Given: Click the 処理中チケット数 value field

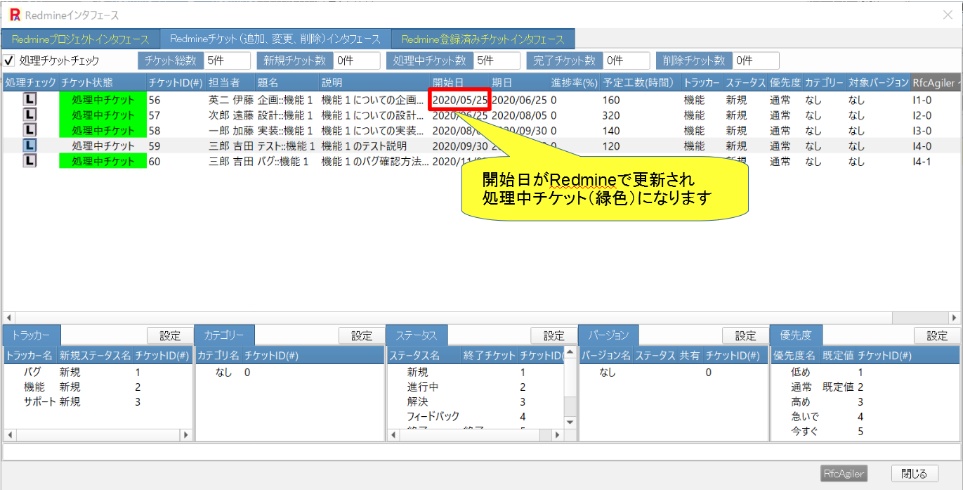Looking at the screenshot, I should 497,61.
